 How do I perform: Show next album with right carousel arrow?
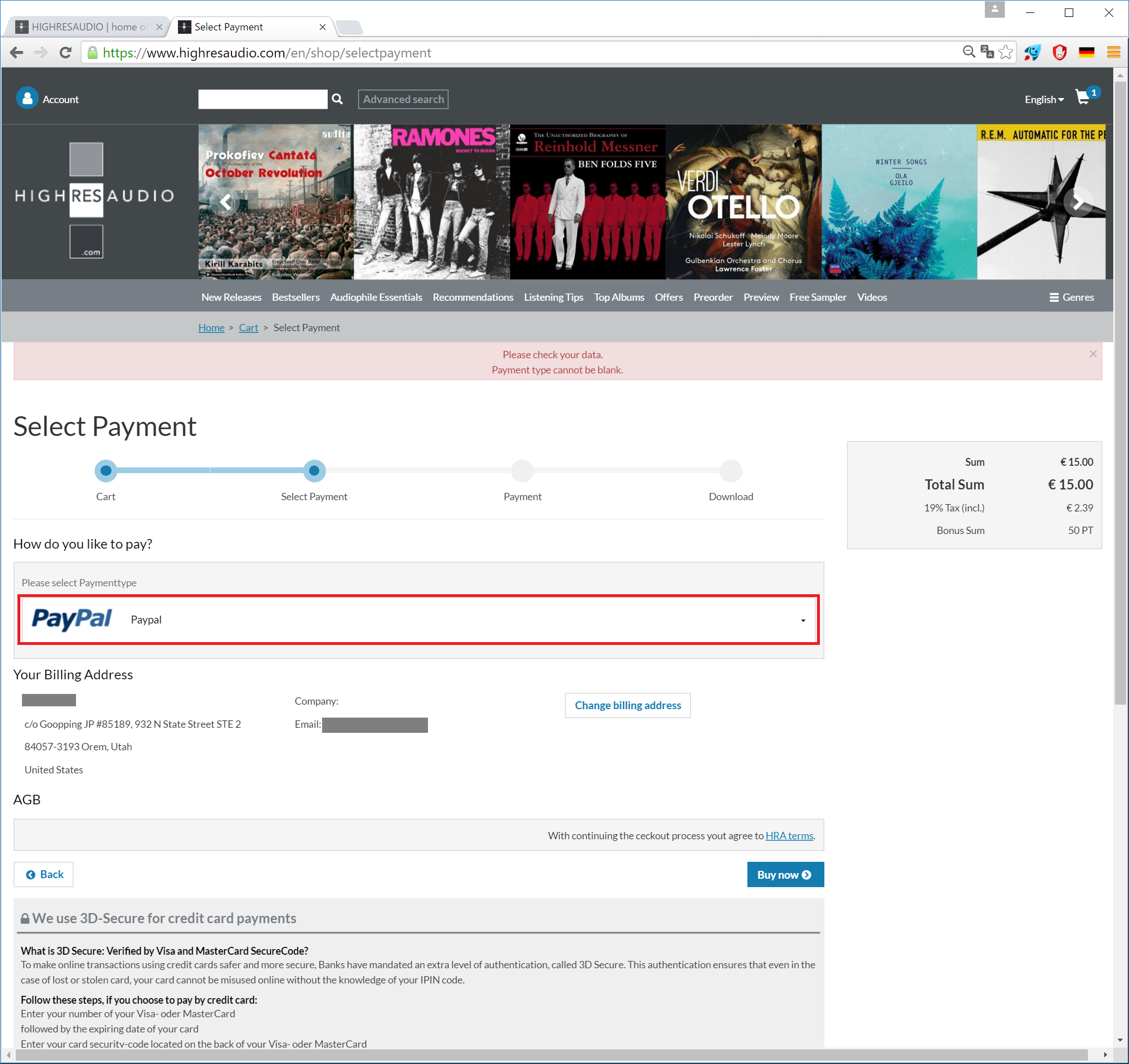pos(1077,202)
